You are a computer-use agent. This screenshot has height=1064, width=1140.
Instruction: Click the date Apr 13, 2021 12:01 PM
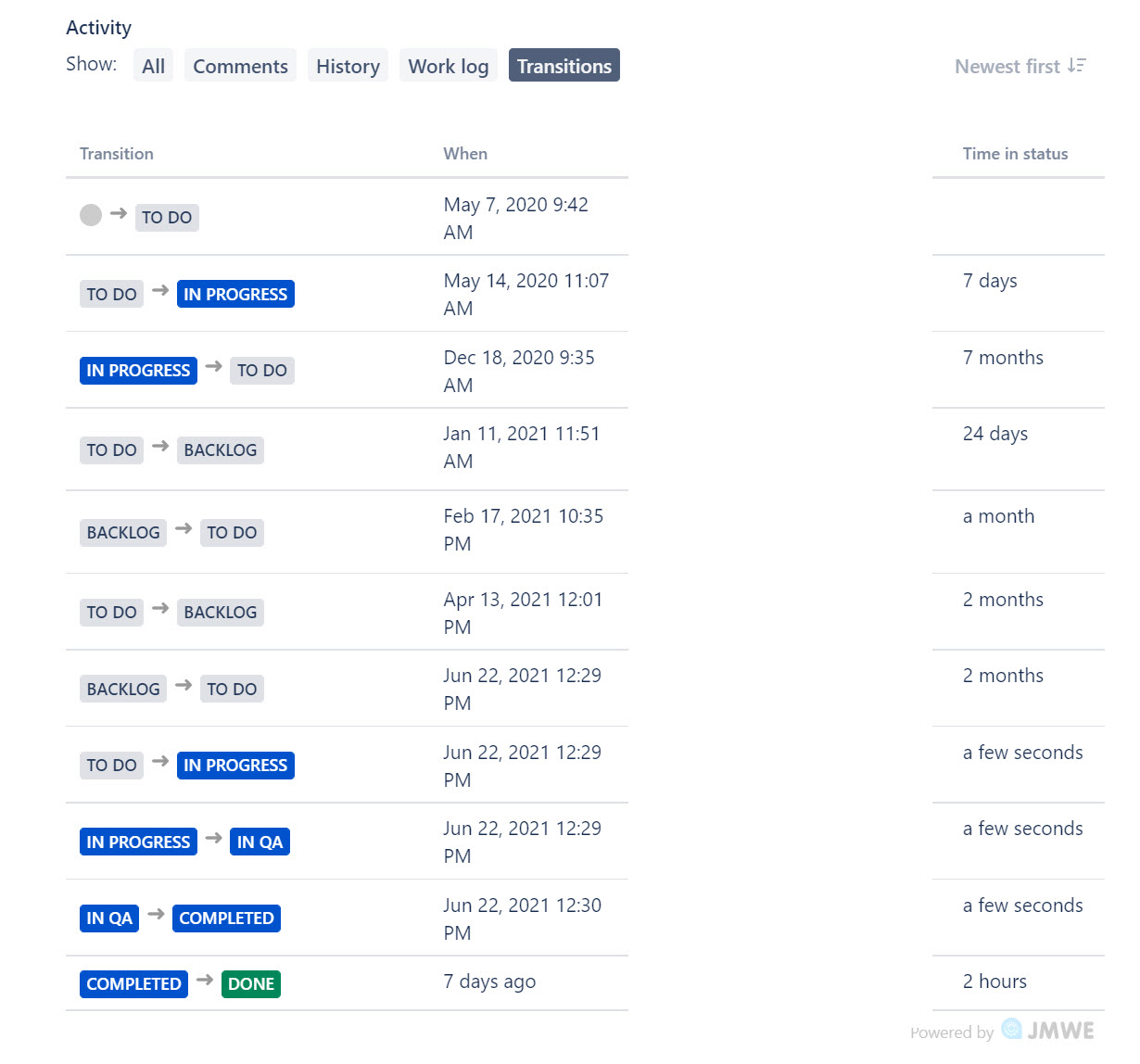pyautogui.click(x=523, y=613)
